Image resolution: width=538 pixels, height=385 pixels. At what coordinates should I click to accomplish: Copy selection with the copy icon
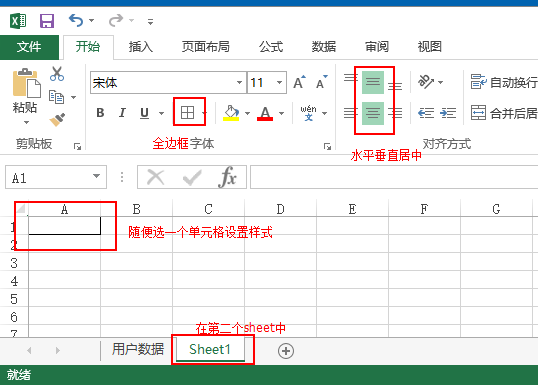click(56, 97)
